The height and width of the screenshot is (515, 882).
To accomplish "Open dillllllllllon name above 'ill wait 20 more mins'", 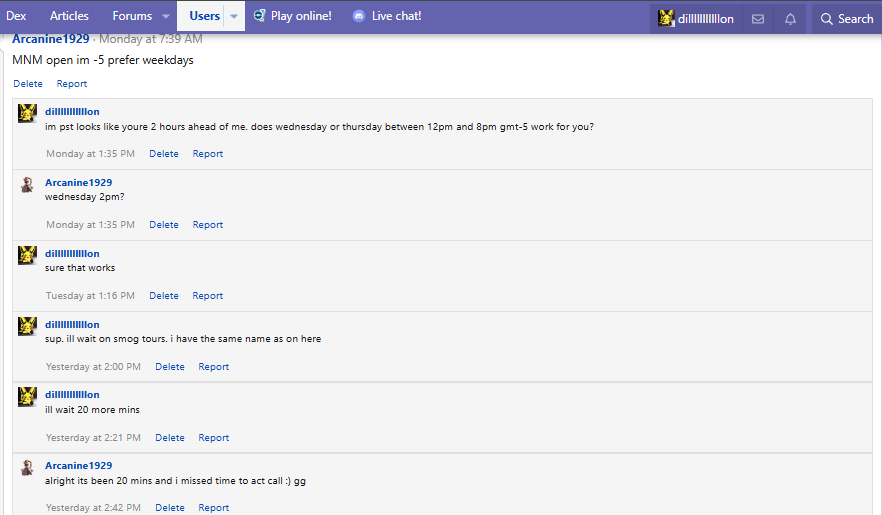I will click(72, 395).
